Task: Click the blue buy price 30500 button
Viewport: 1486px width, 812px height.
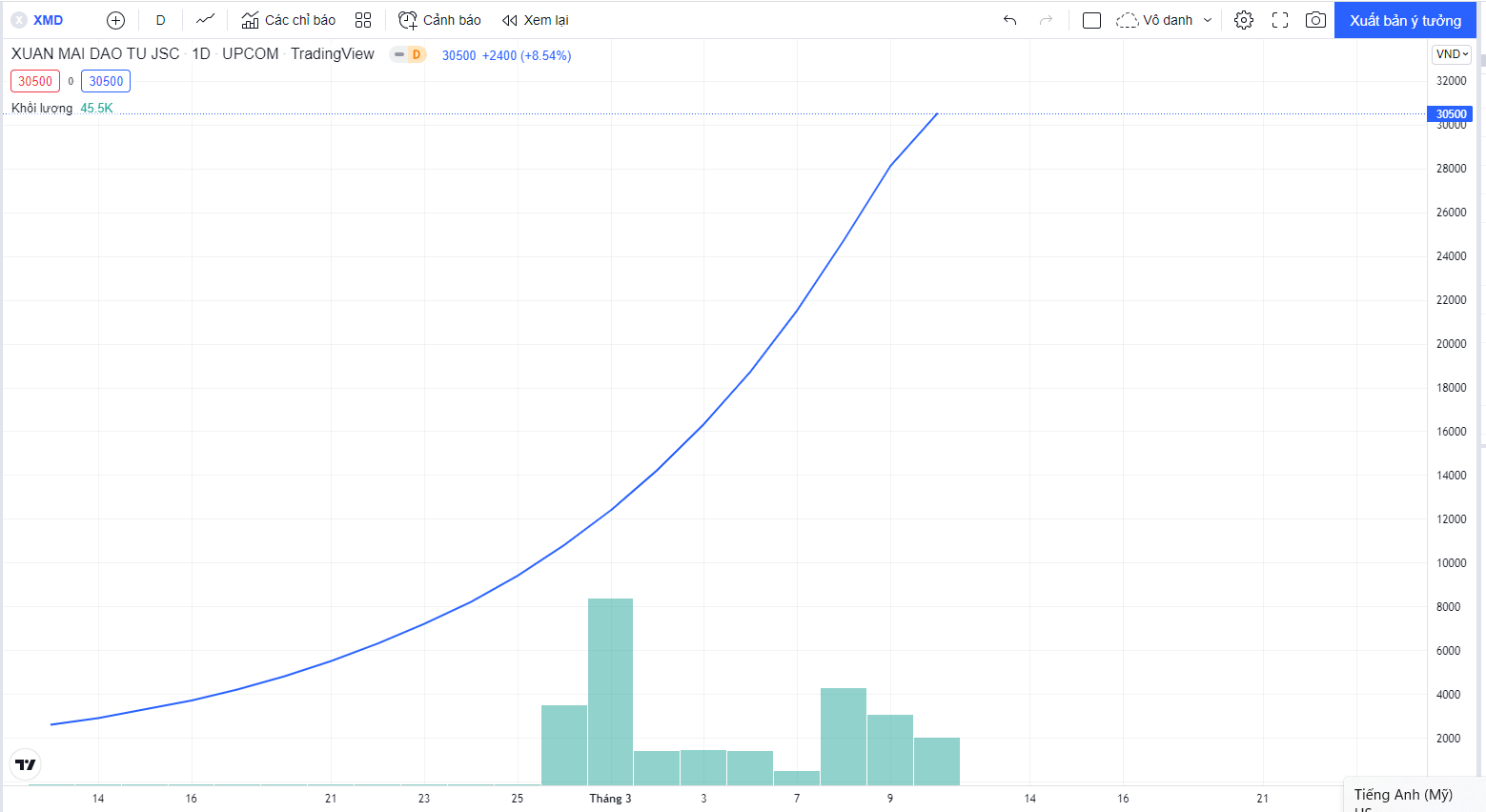Action: tap(106, 82)
